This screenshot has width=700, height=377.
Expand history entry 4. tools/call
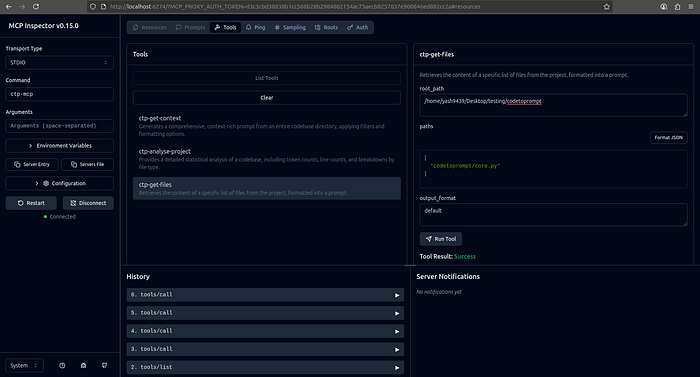pos(265,331)
